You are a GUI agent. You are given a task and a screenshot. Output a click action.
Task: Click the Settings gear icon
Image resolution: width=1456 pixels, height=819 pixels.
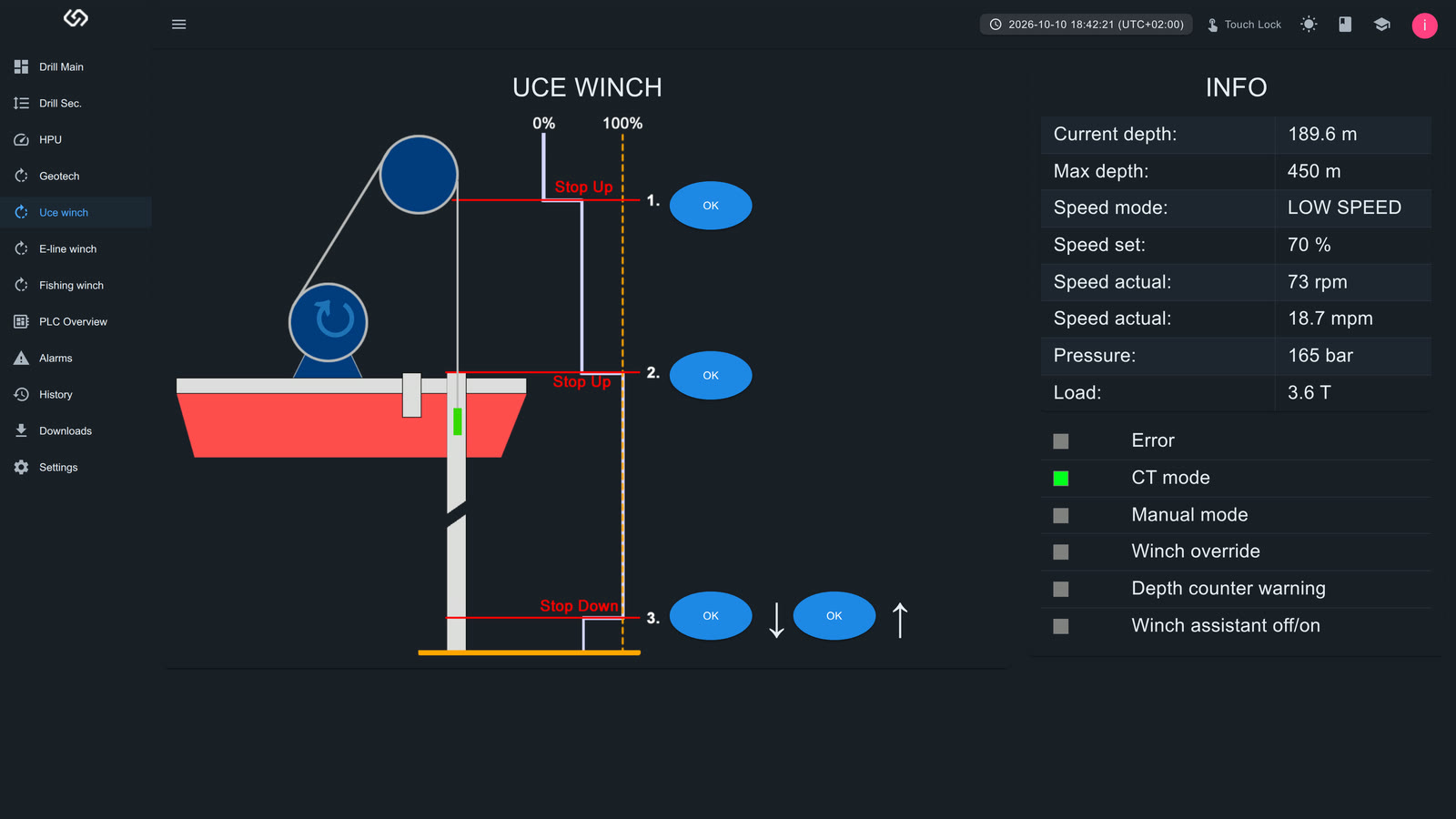pos(21,467)
